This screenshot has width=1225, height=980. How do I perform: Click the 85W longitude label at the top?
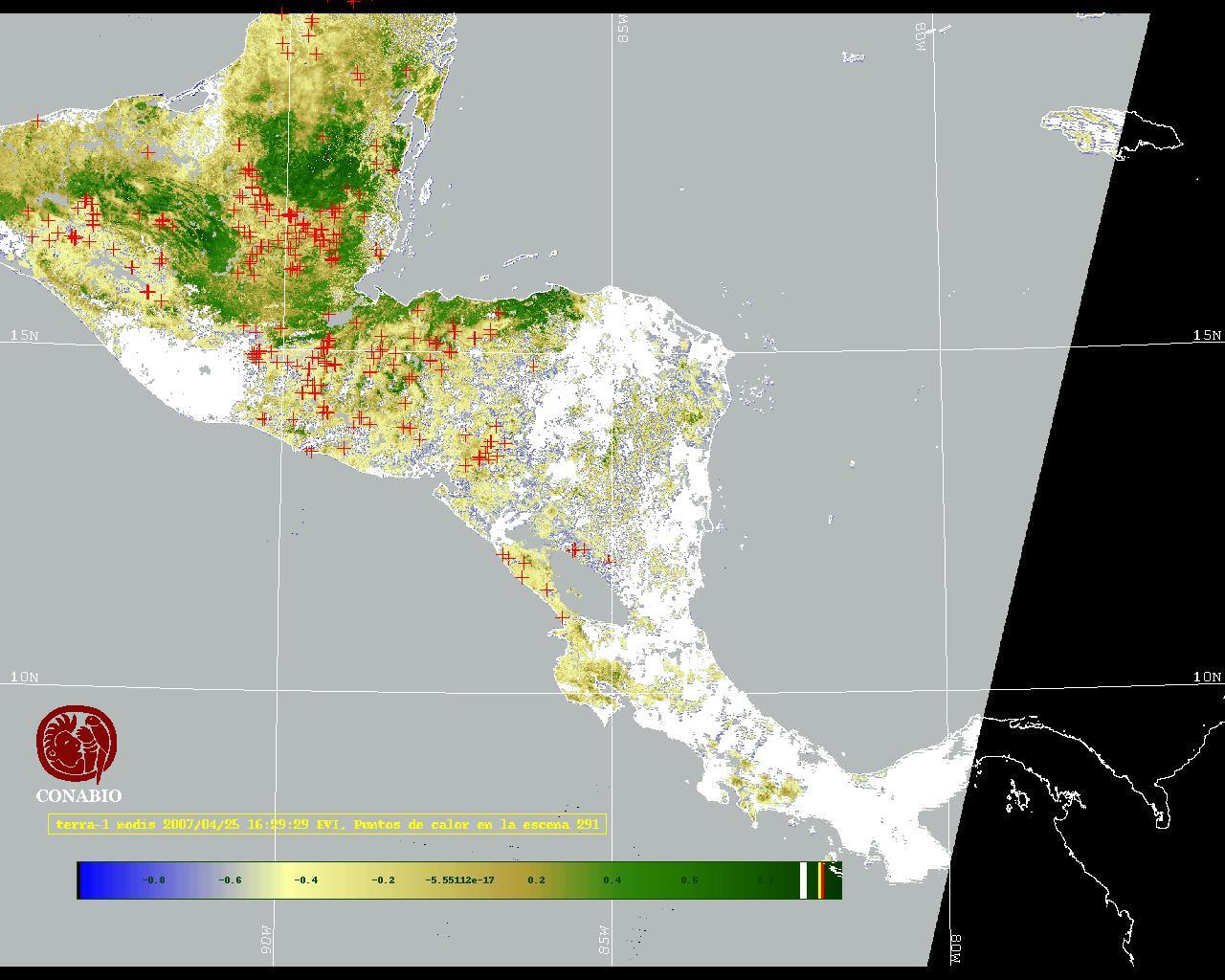click(x=624, y=30)
